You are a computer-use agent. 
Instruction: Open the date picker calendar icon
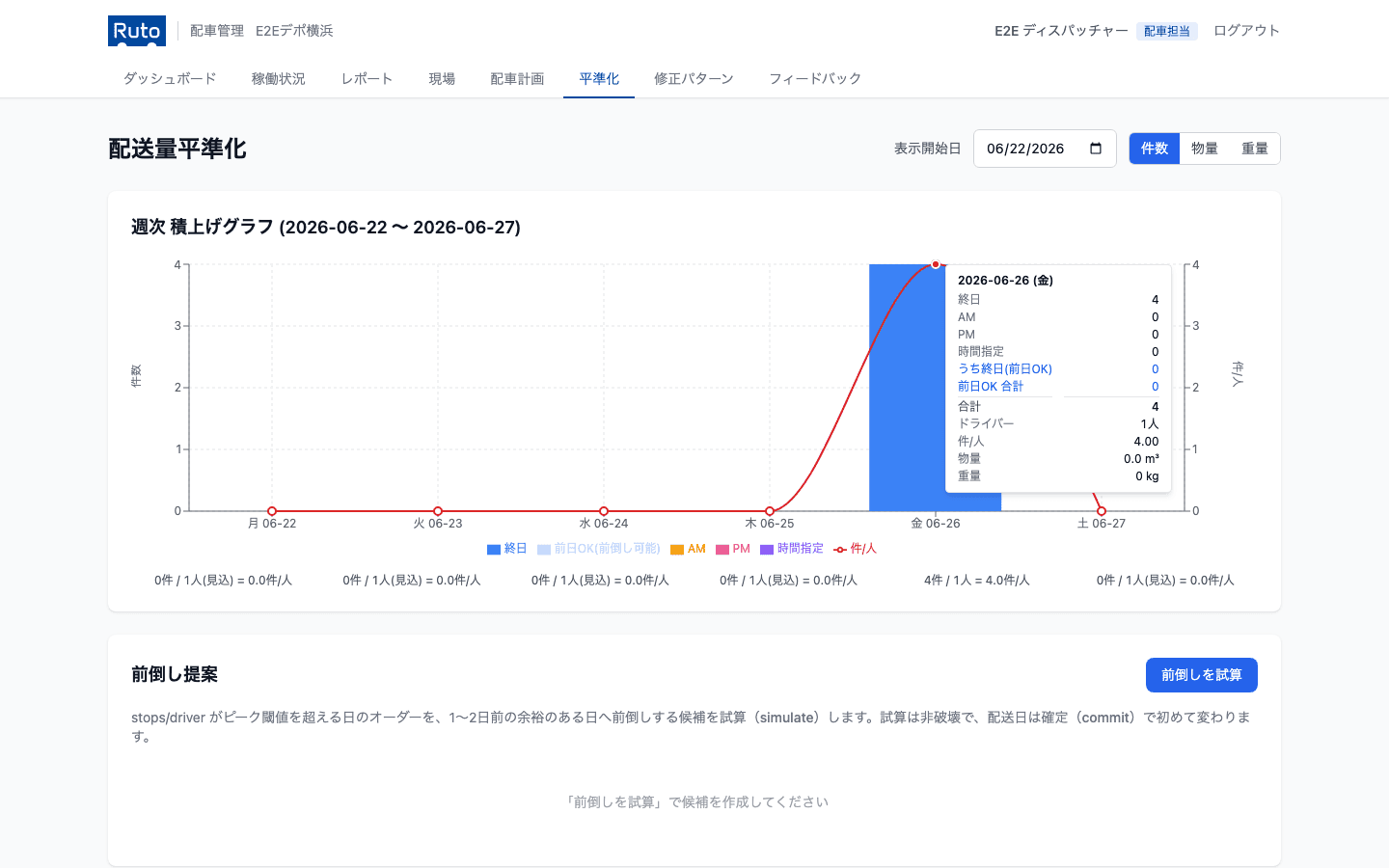click(1096, 149)
